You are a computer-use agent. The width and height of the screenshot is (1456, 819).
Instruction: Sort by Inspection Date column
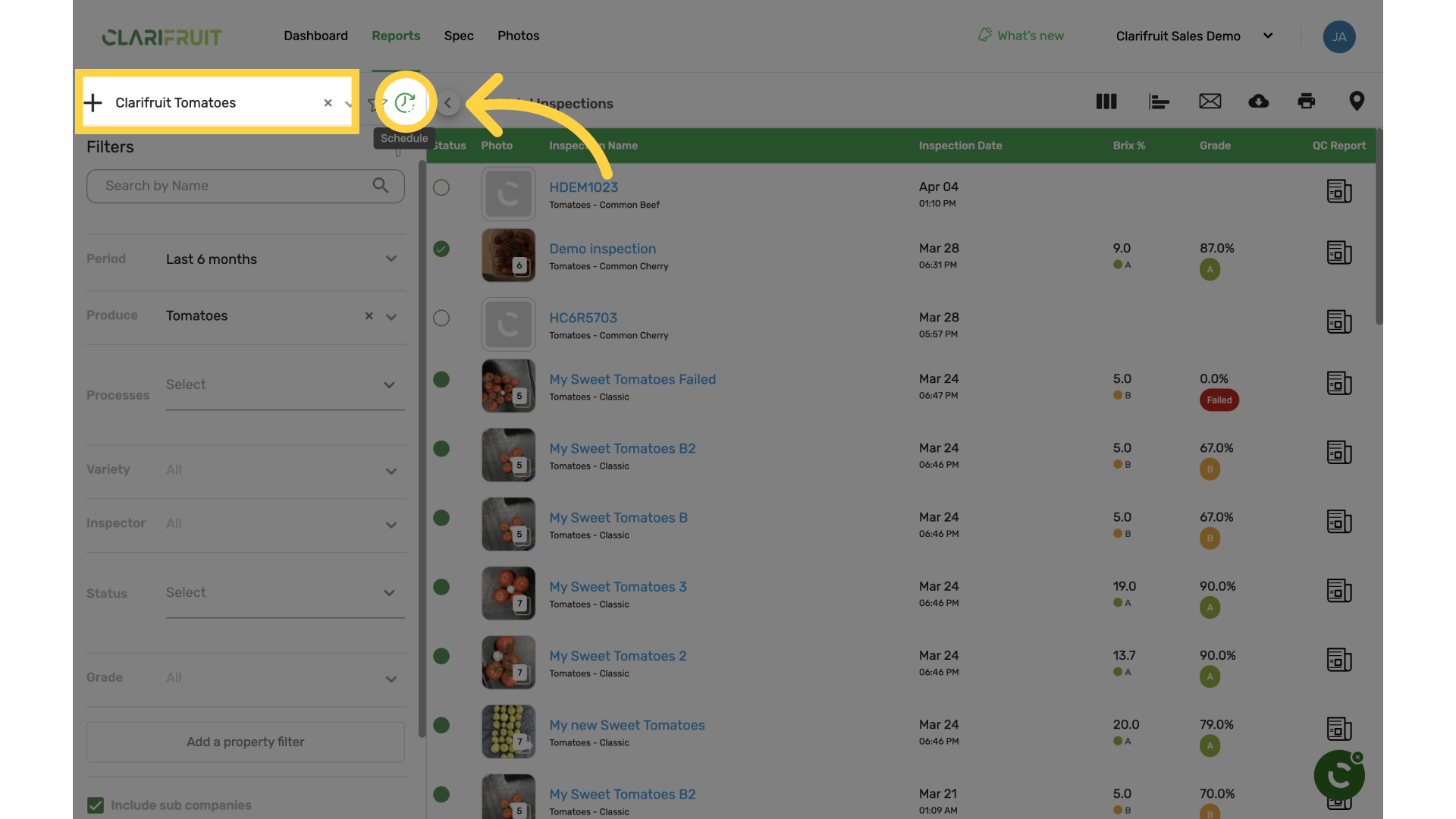[960, 146]
